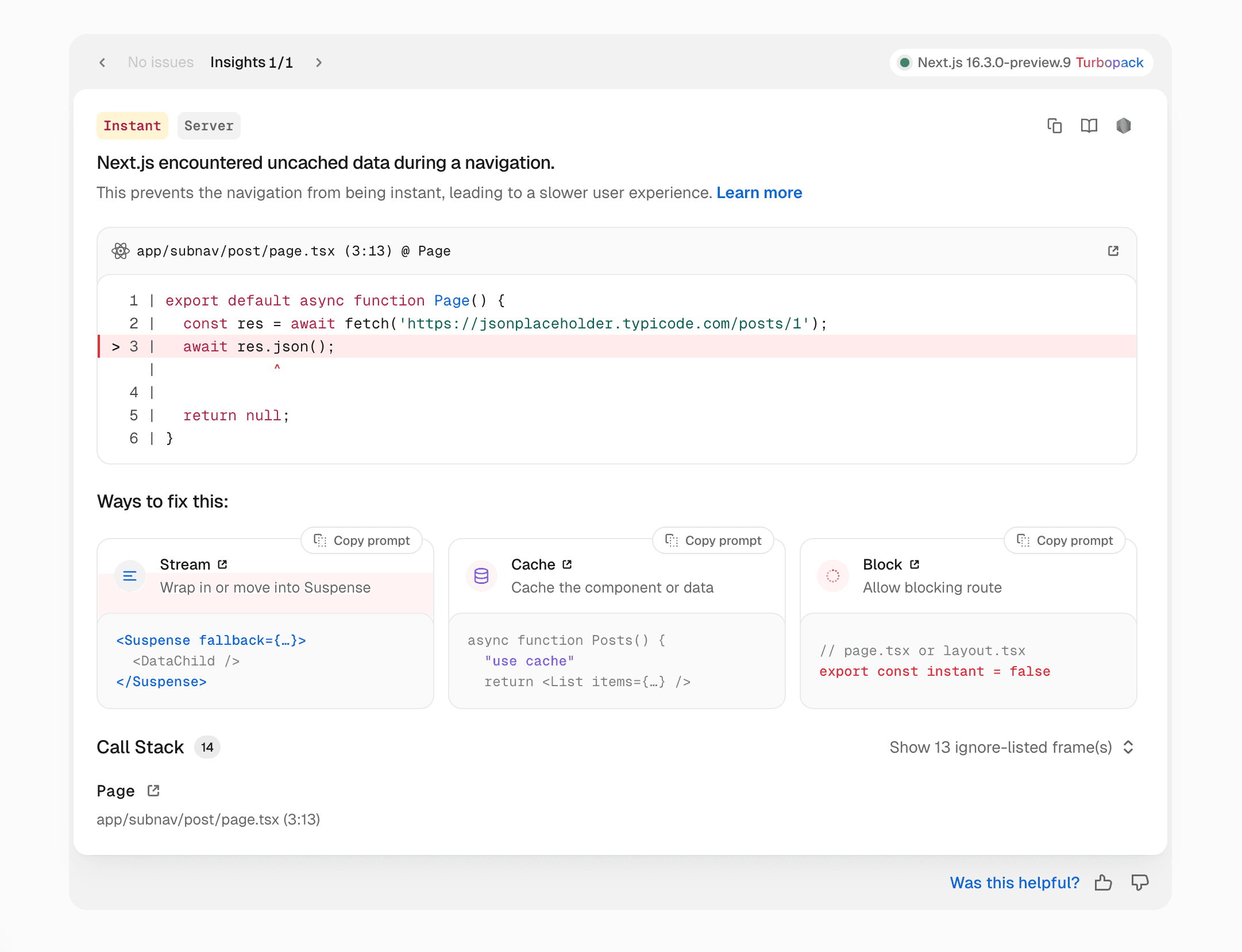The height and width of the screenshot is (952, 1242).
Task: Open docs via the book icon
Action: [1089, 126]
